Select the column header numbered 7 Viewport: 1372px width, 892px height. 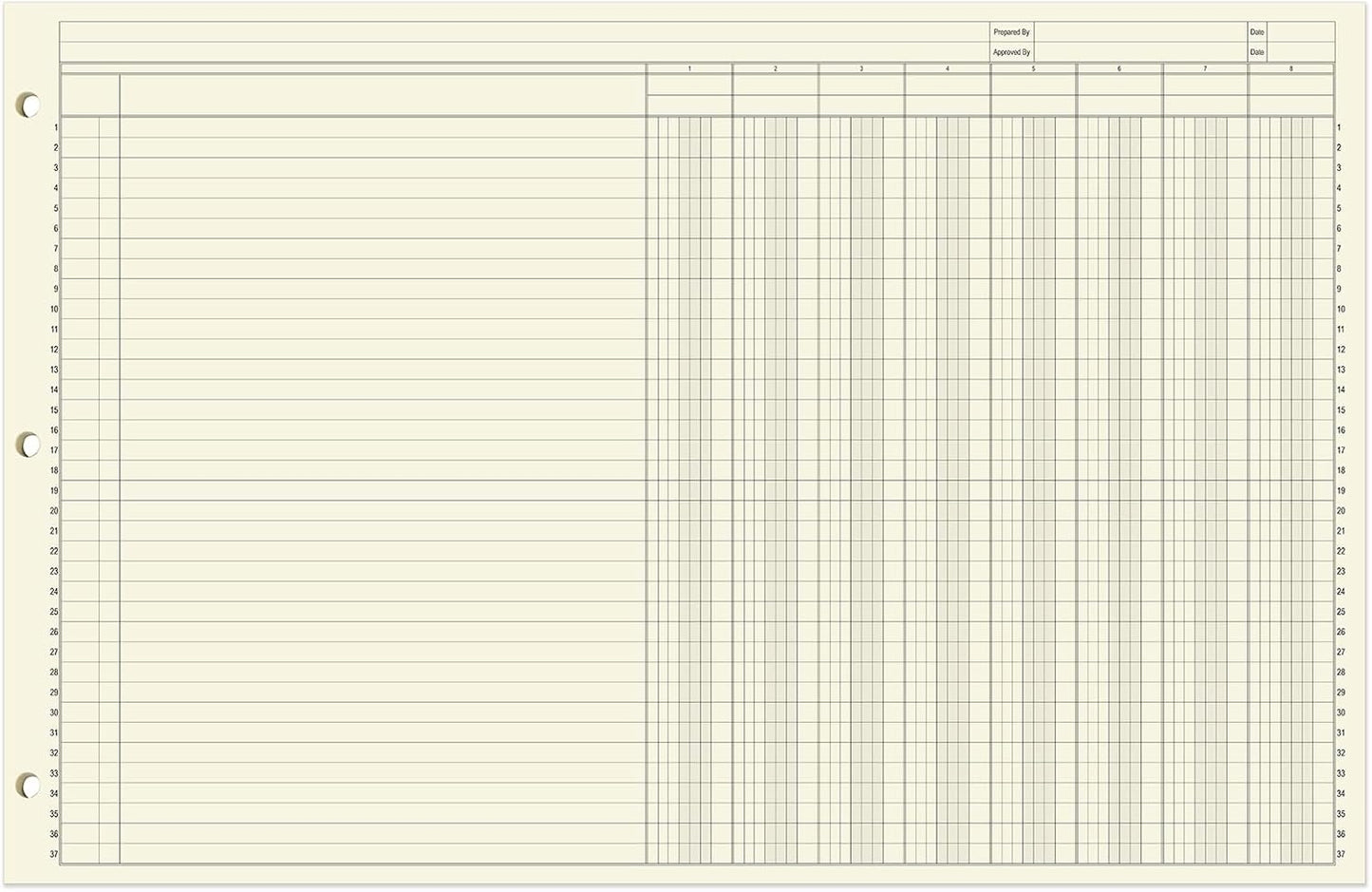click(x=1204, y=68)
